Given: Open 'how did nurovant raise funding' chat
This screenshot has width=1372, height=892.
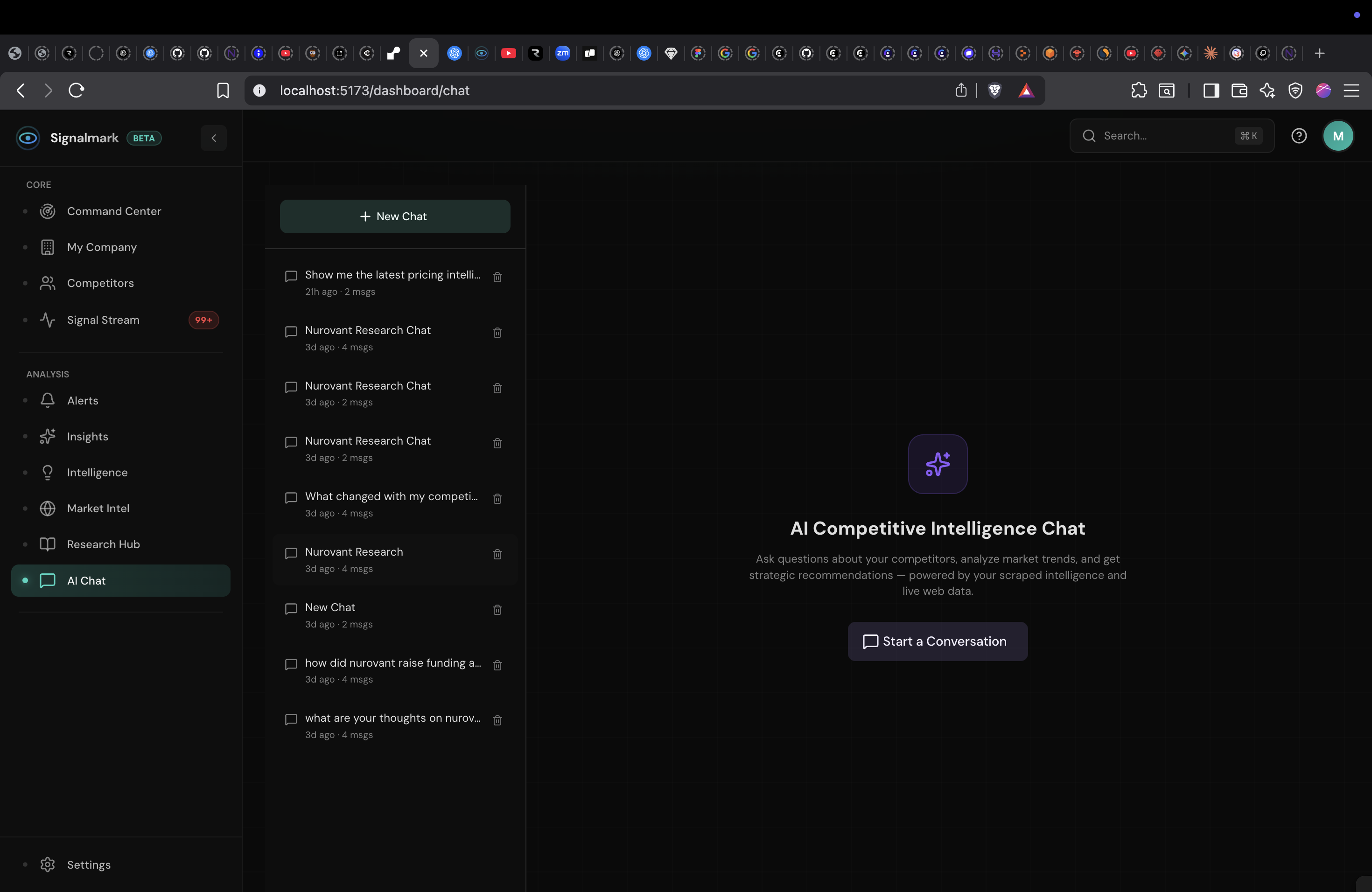Looking at the screenshot, I should click(x=392, y=663).
